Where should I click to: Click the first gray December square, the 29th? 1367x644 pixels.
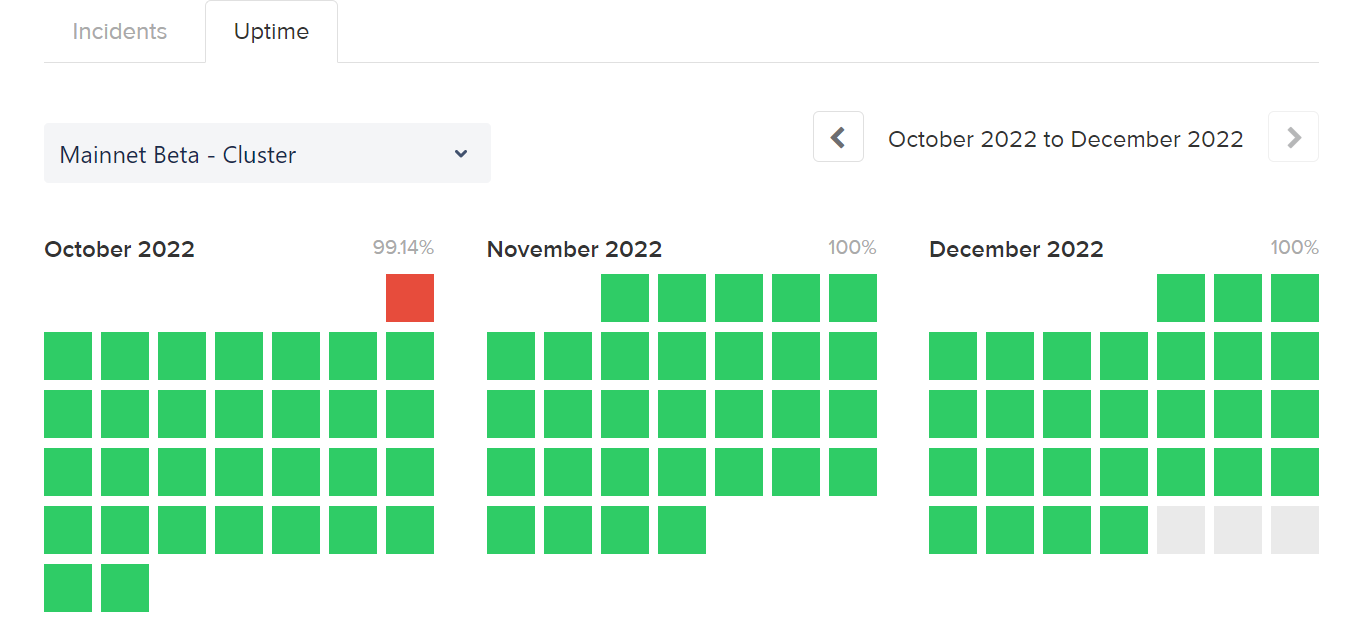pyautogui.click(x=1181, y=530)
